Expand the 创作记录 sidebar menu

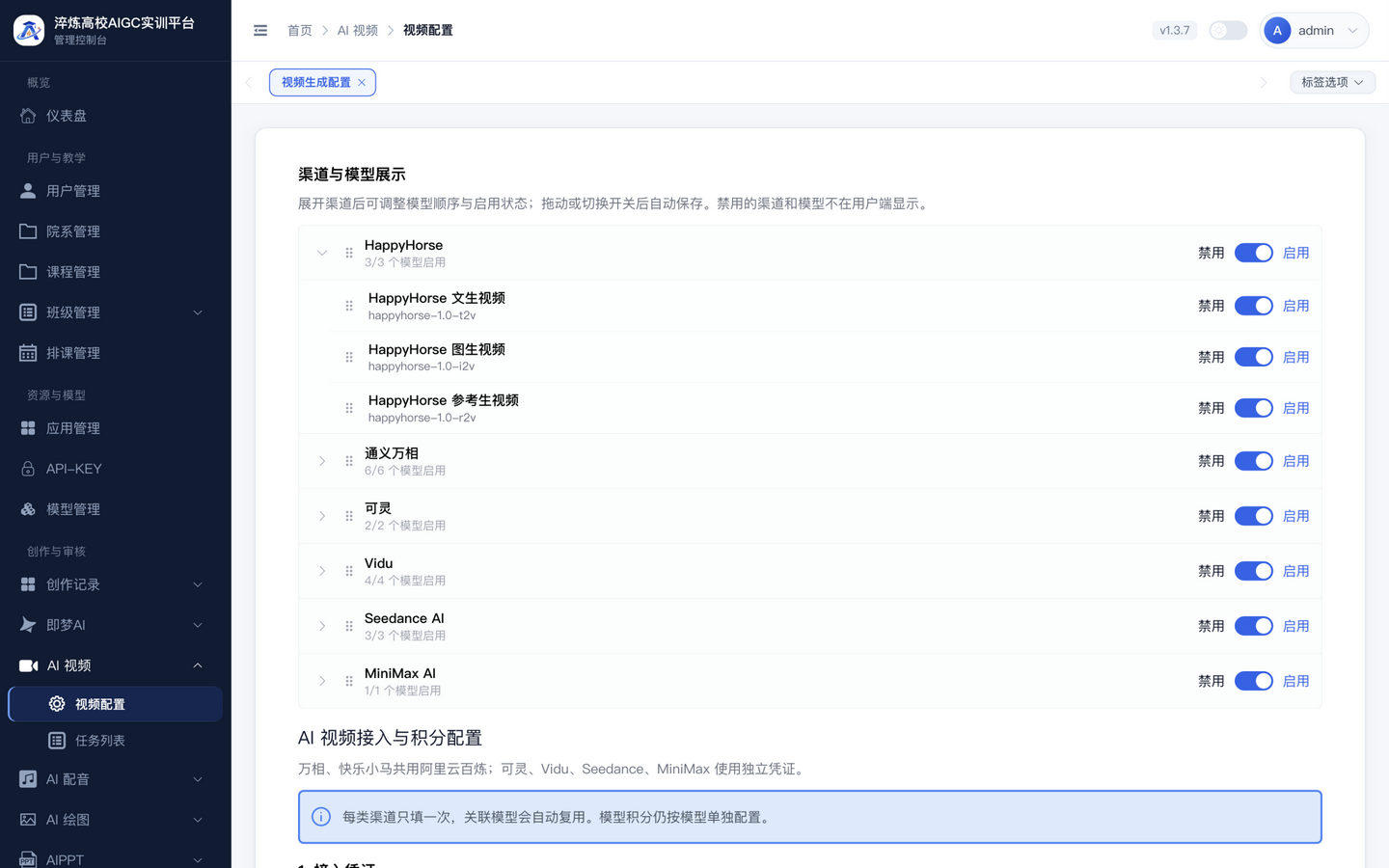pos(116,584)
